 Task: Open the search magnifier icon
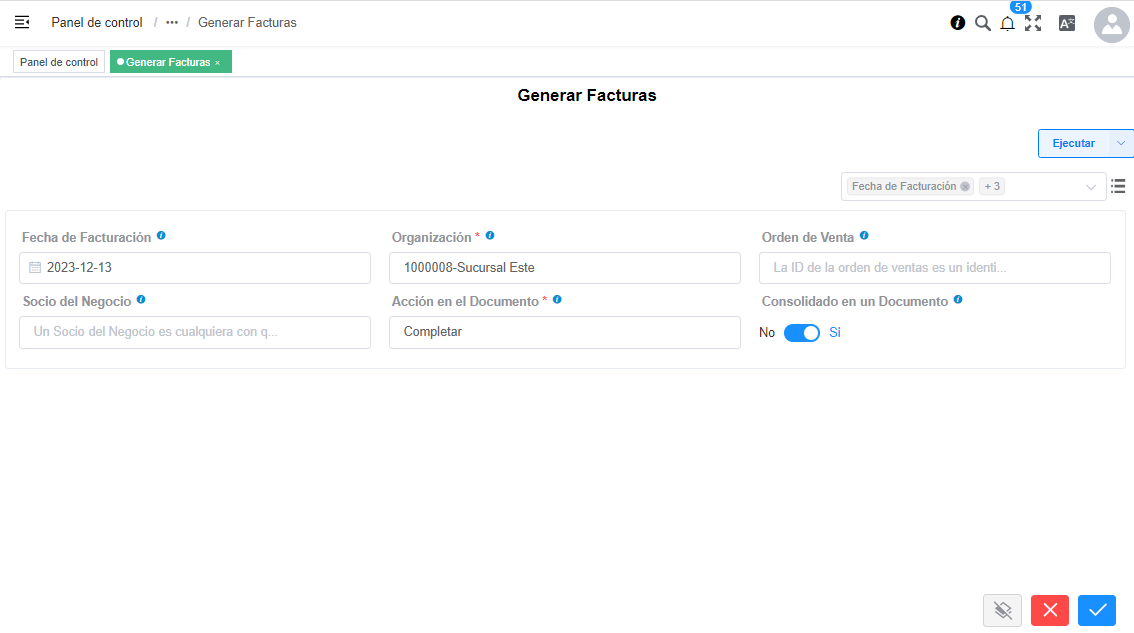[x=982, y=23]
